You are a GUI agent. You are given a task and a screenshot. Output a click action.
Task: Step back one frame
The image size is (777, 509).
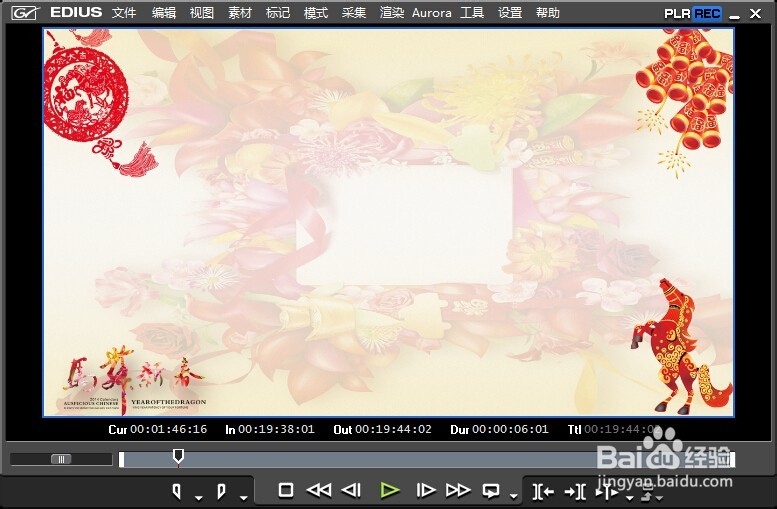pyautogui.click(x=351, y=491)
